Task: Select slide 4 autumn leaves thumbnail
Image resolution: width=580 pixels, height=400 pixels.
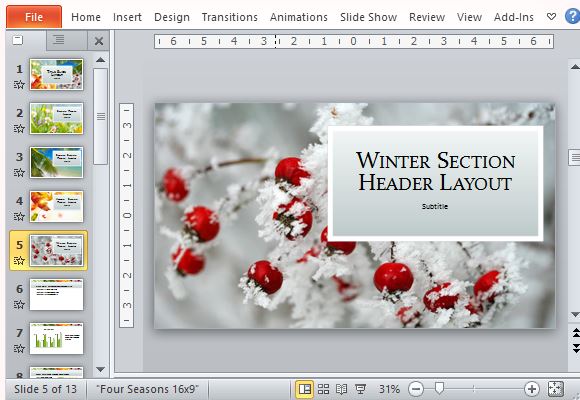Action: click(x=56, y=206)
